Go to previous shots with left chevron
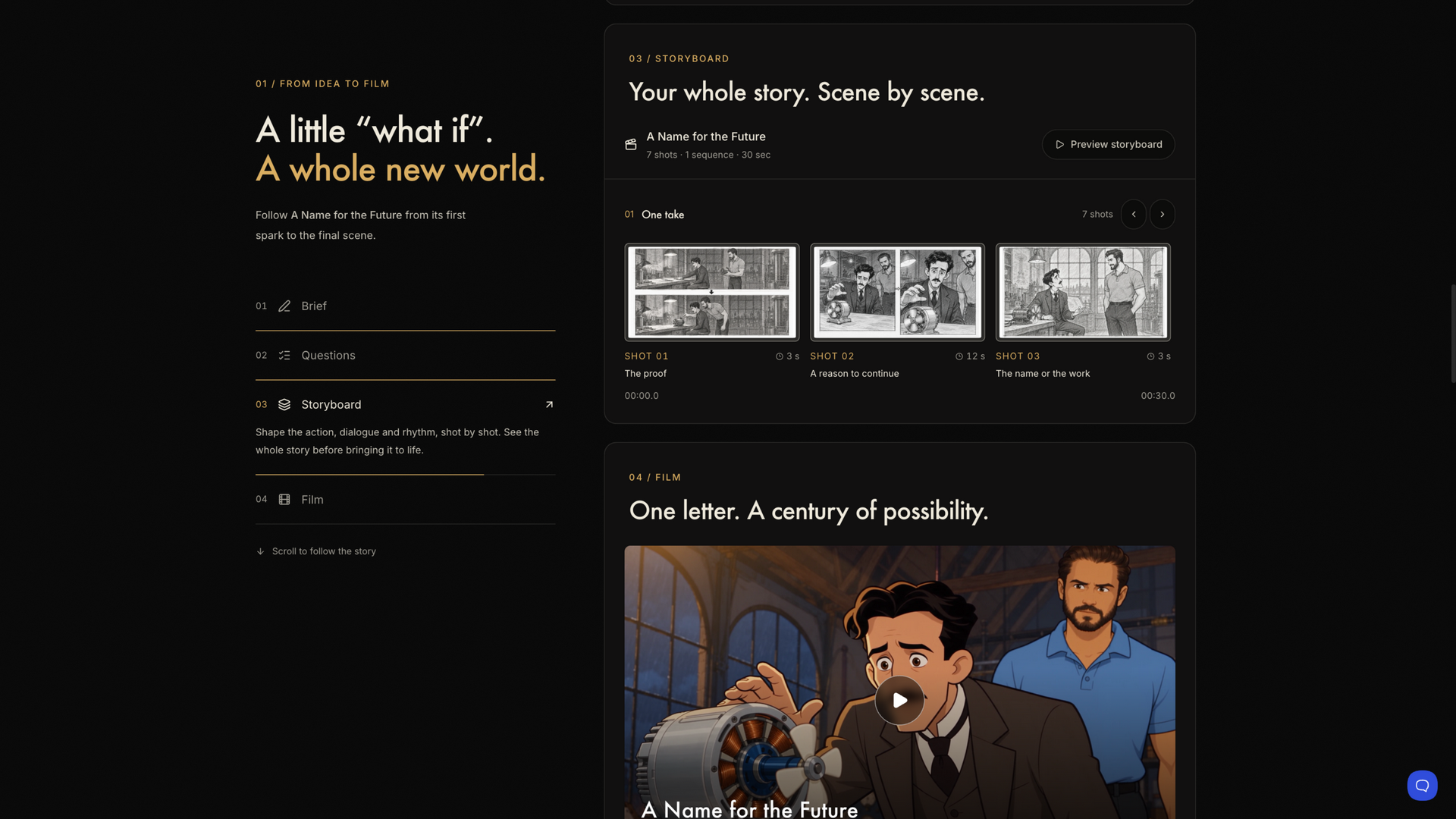Screen dimensions: 1456x819 [1134, 215]
